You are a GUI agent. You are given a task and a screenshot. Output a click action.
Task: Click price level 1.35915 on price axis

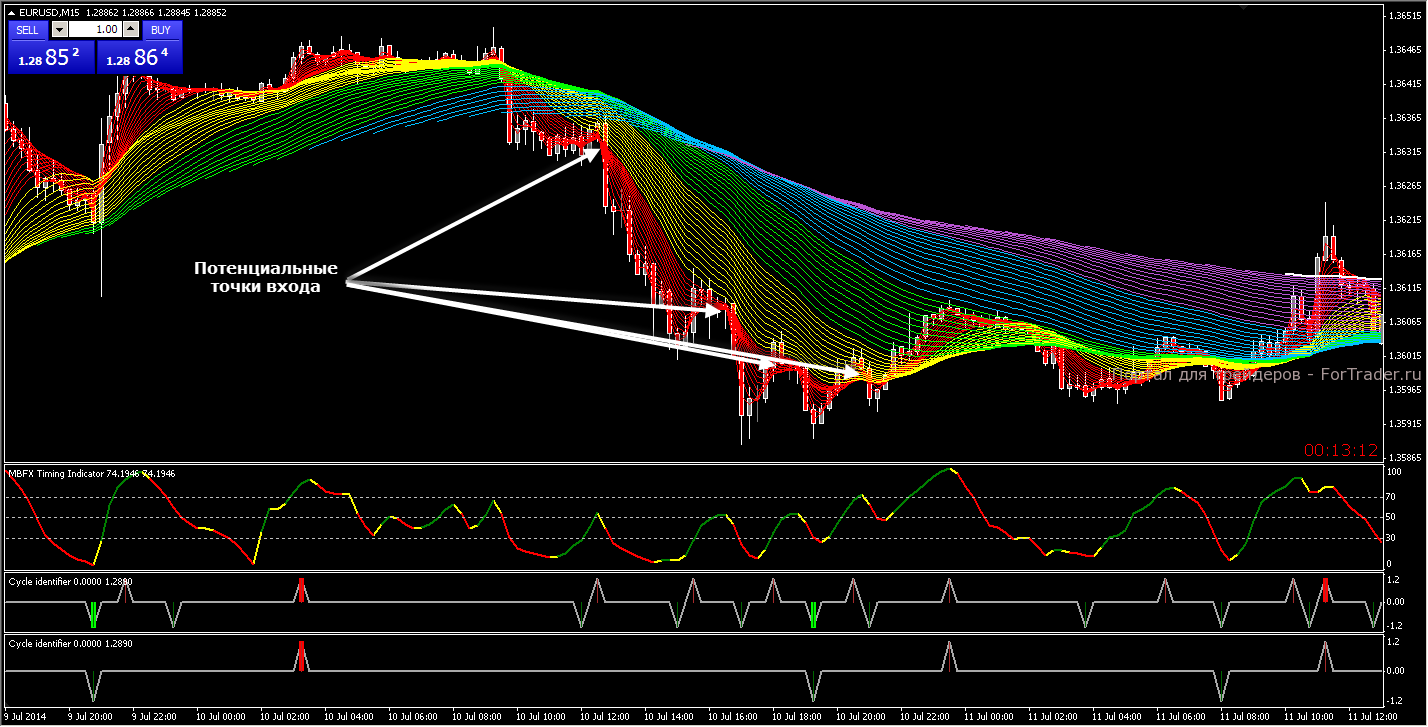click(x=1404, y=424)
